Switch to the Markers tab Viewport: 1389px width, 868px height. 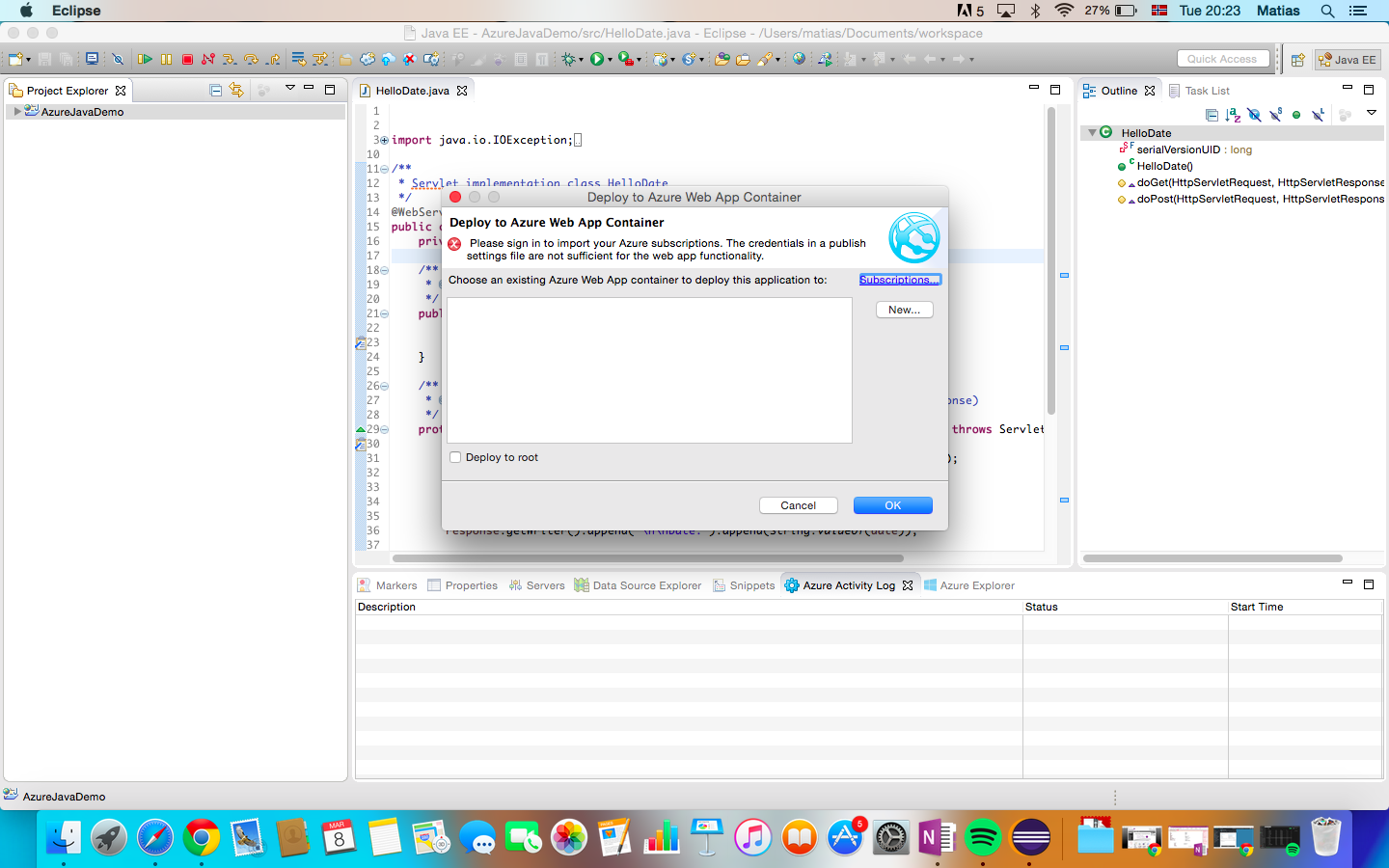pos(388,585)
